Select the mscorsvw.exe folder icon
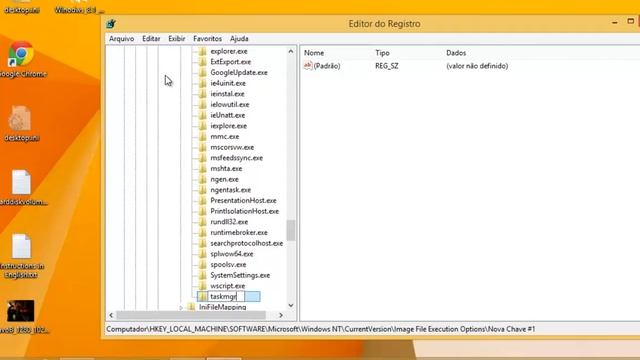This screenshot has width=640, height=360. (x=202, y=147)
